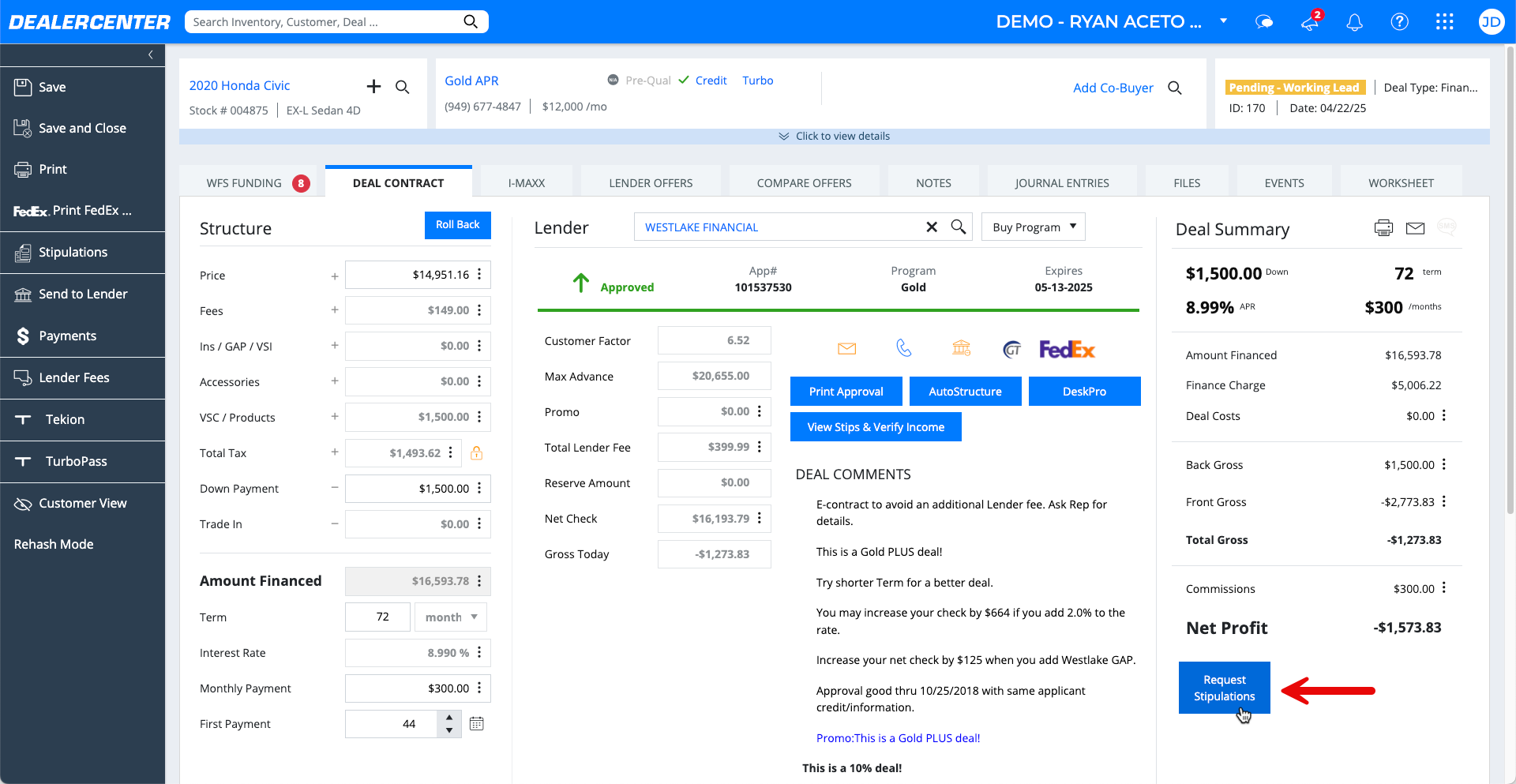This screenshot has height=784, width=1516.
Task: Open the Turbo link
Action: (757, 81)
